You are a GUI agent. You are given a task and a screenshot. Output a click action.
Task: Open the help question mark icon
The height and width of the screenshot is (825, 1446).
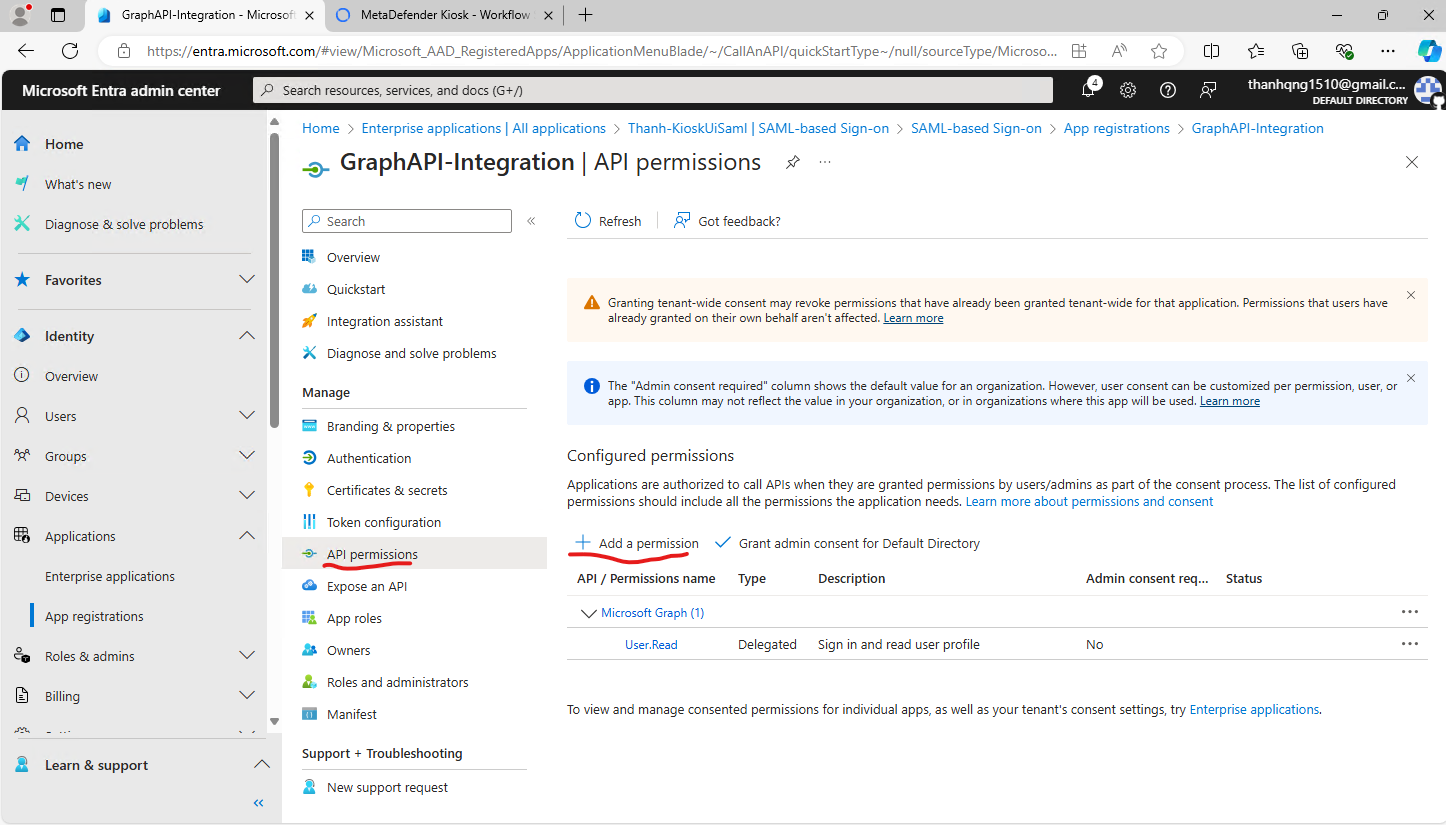(x=1167, y=90)
